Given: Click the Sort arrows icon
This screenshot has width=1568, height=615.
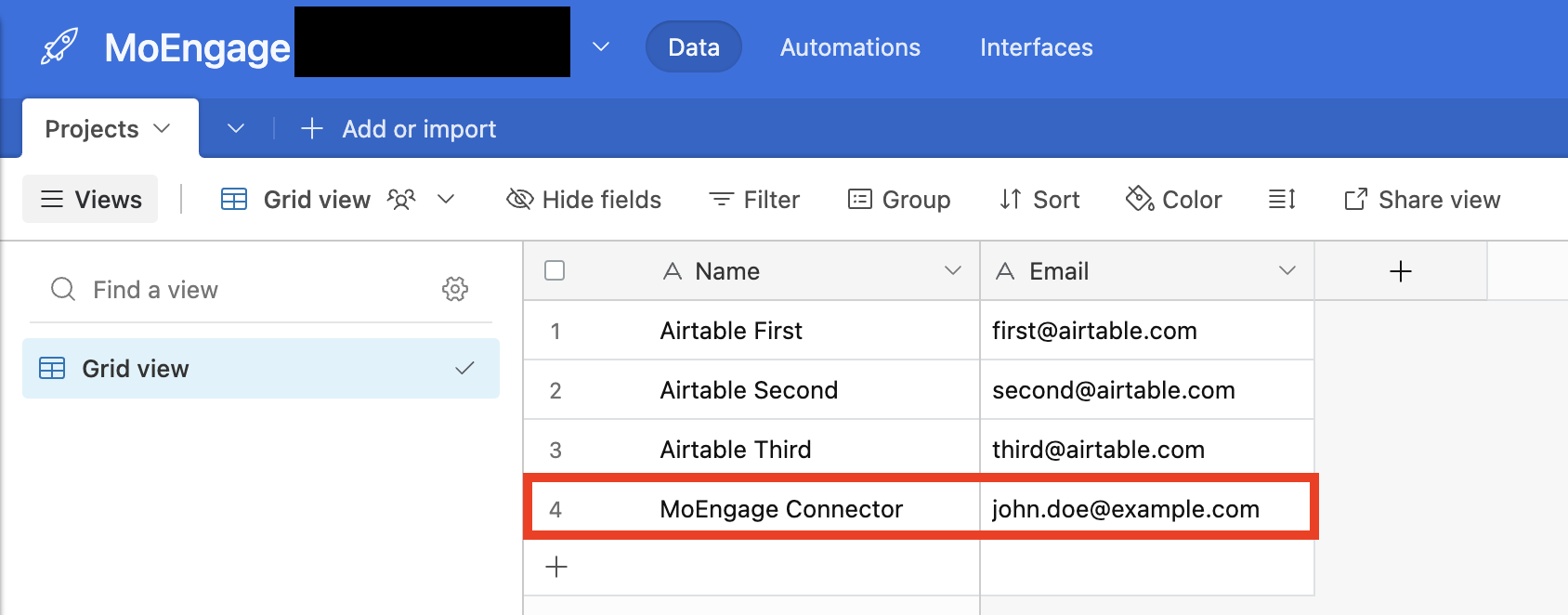Looking at the screenshot, I should 1011,199.
